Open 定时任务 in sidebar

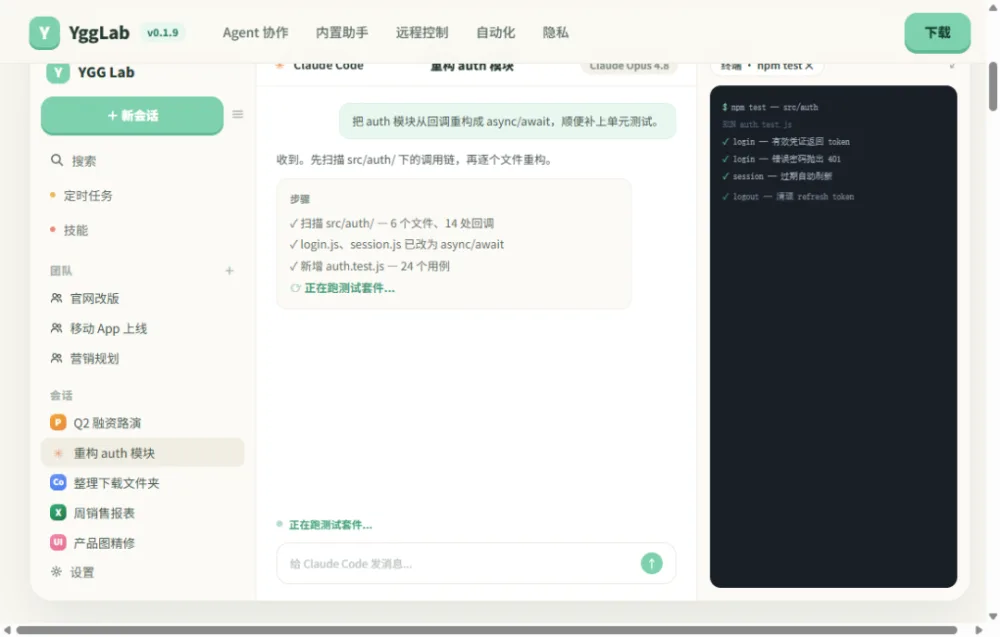point(88,196)
